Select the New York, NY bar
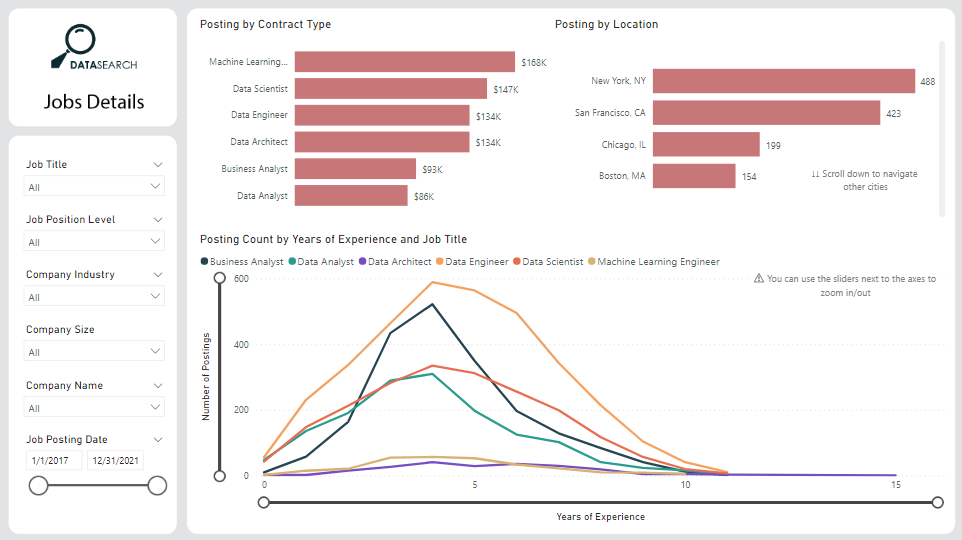The height and width of the screenshot is (540, 962). pos(783,81)
